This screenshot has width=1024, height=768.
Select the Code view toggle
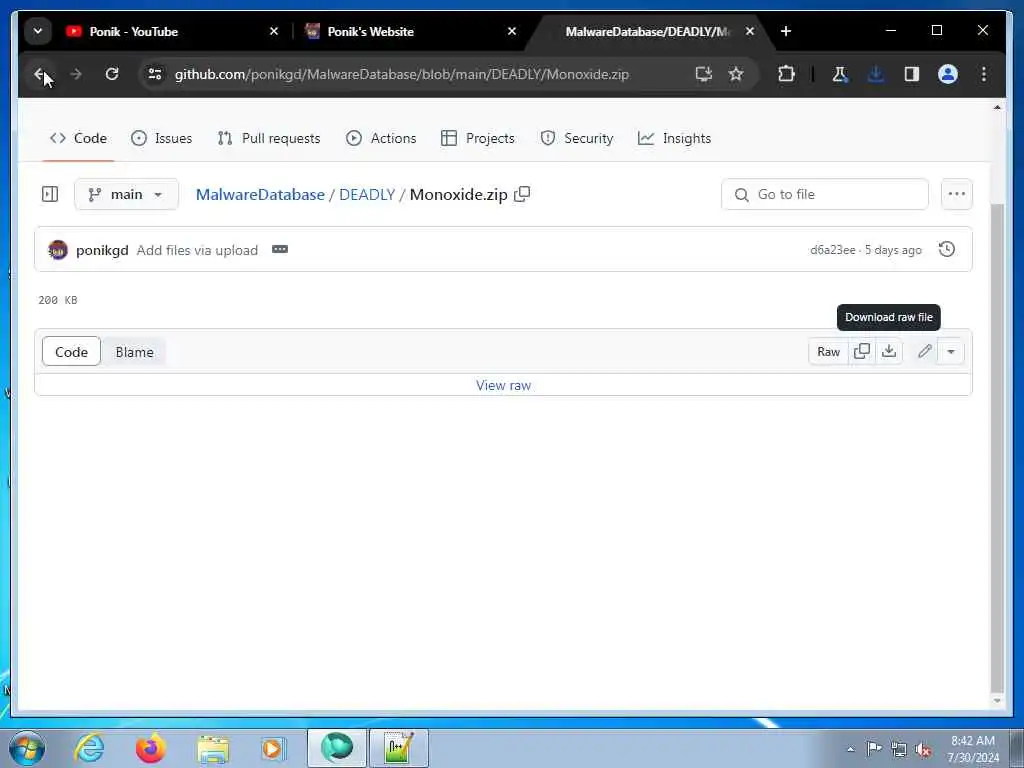71,351
